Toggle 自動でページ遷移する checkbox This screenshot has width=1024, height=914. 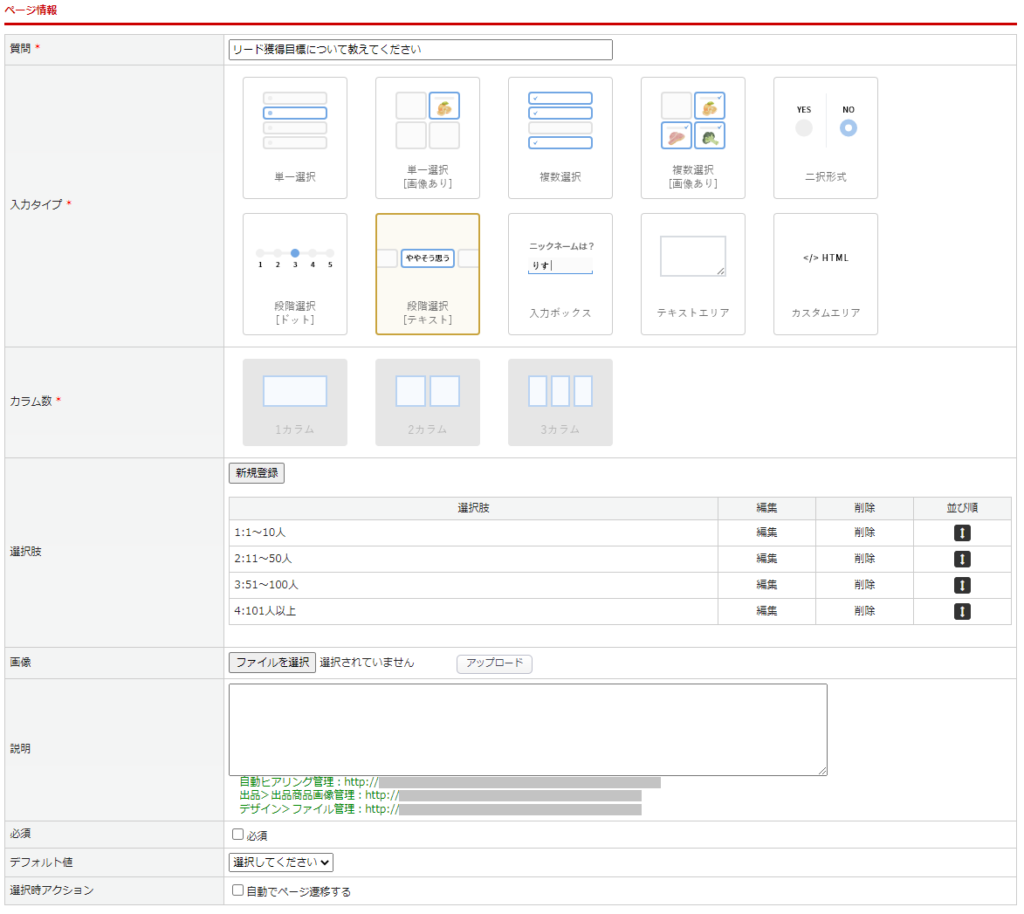(x=238, y=891)
